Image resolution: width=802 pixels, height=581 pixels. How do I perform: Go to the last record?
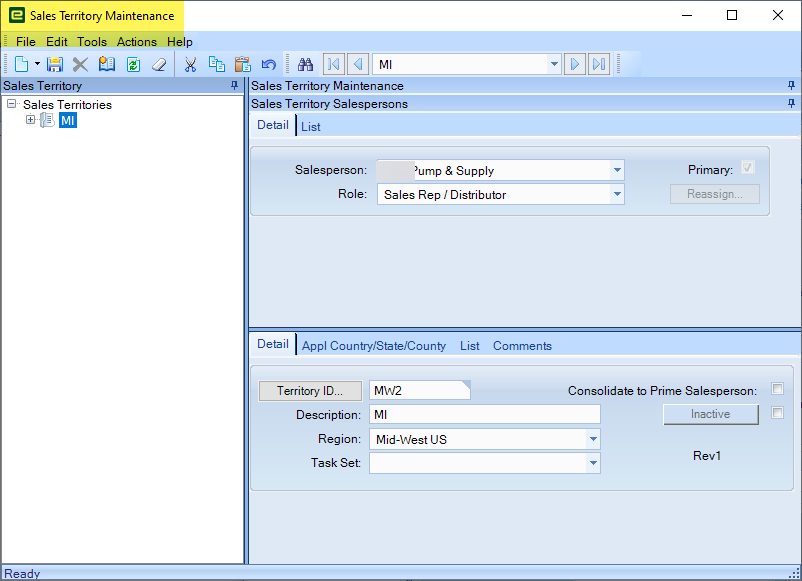(x=599, y=64)
